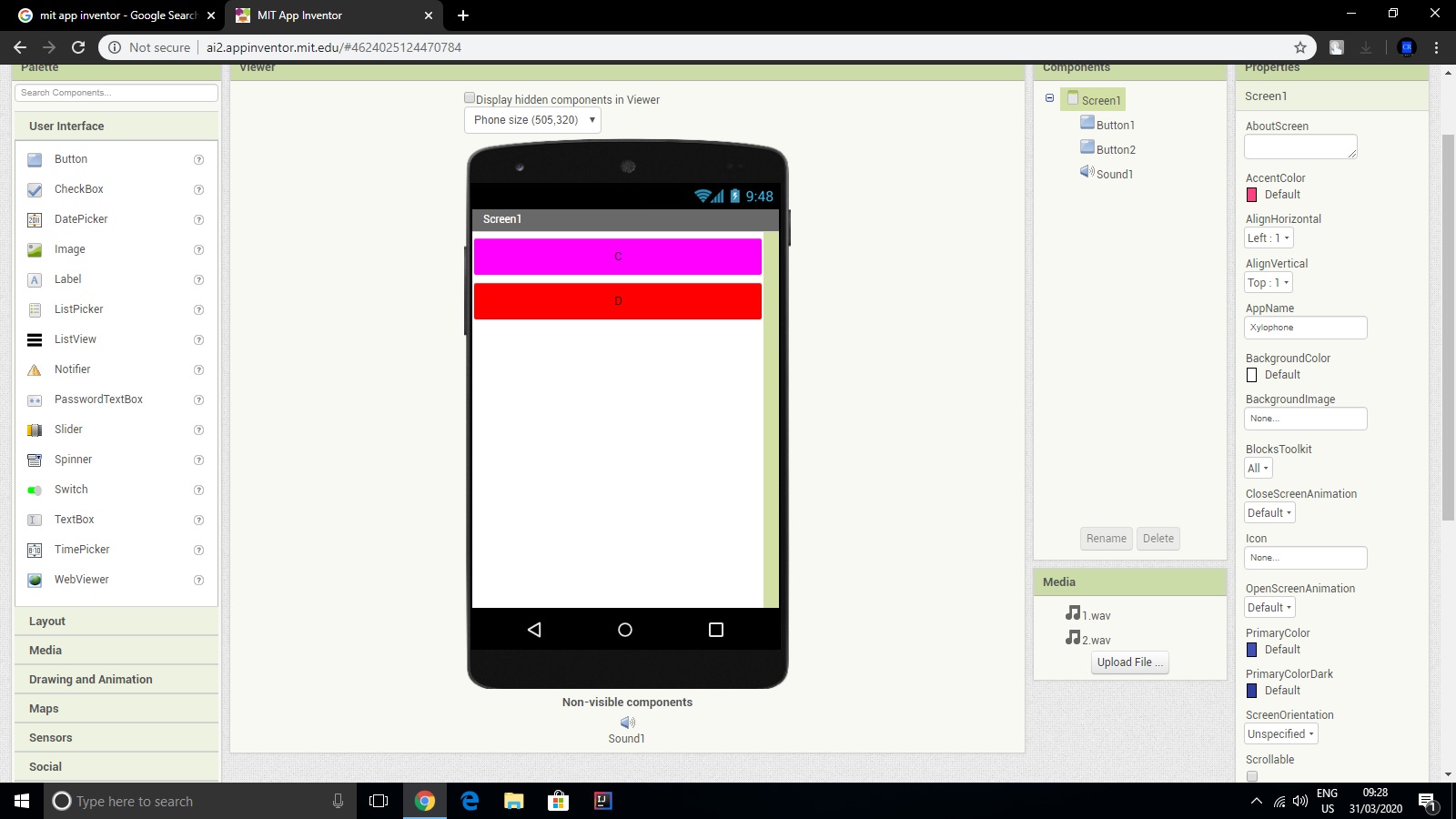The width and height of the screenshot is (1456, 819).
Task: Change the ScreenOrientation dropdown
Action: pyautogui.click(x=1279, y=733)
